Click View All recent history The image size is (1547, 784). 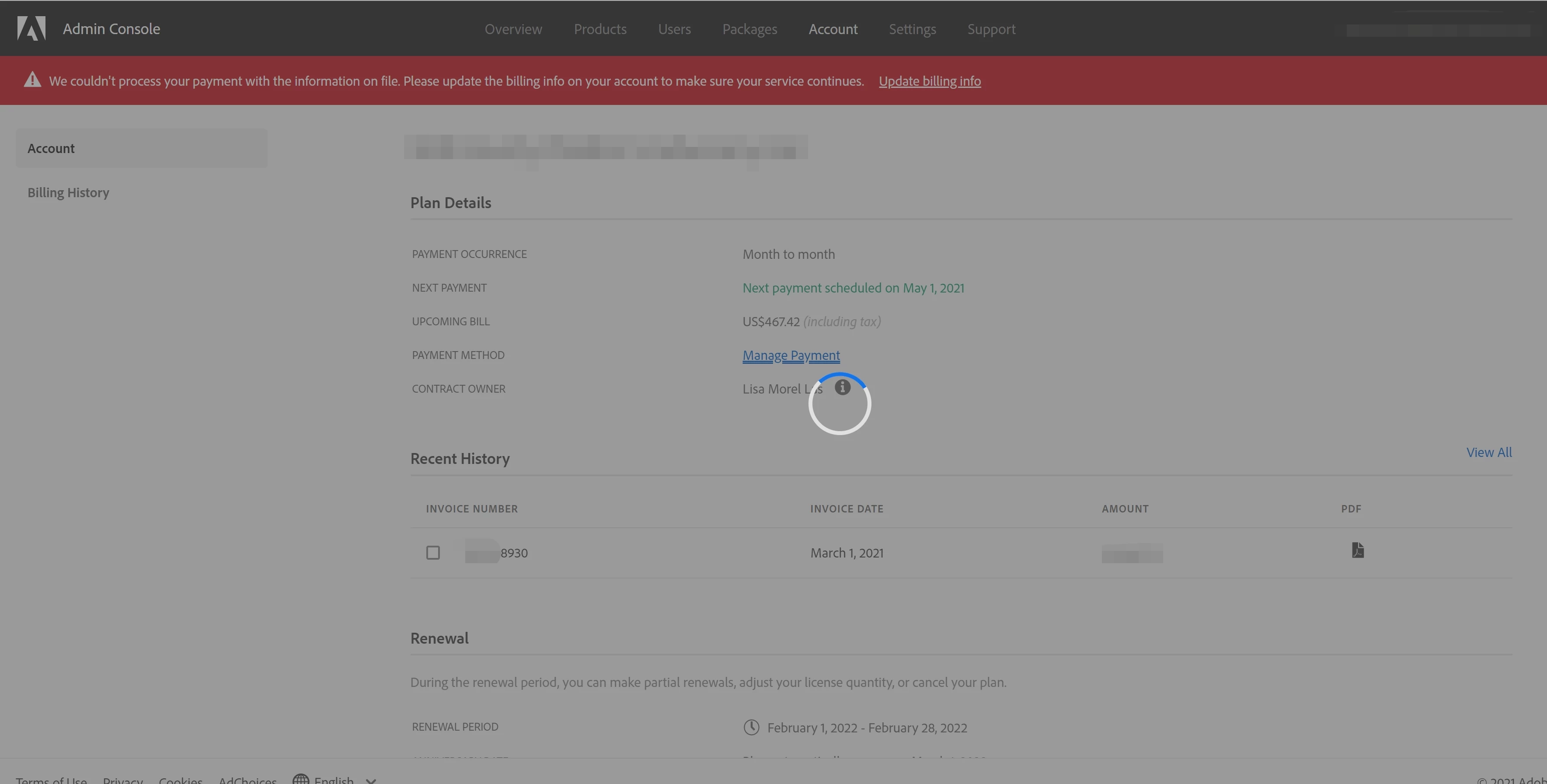(1489, 453)
